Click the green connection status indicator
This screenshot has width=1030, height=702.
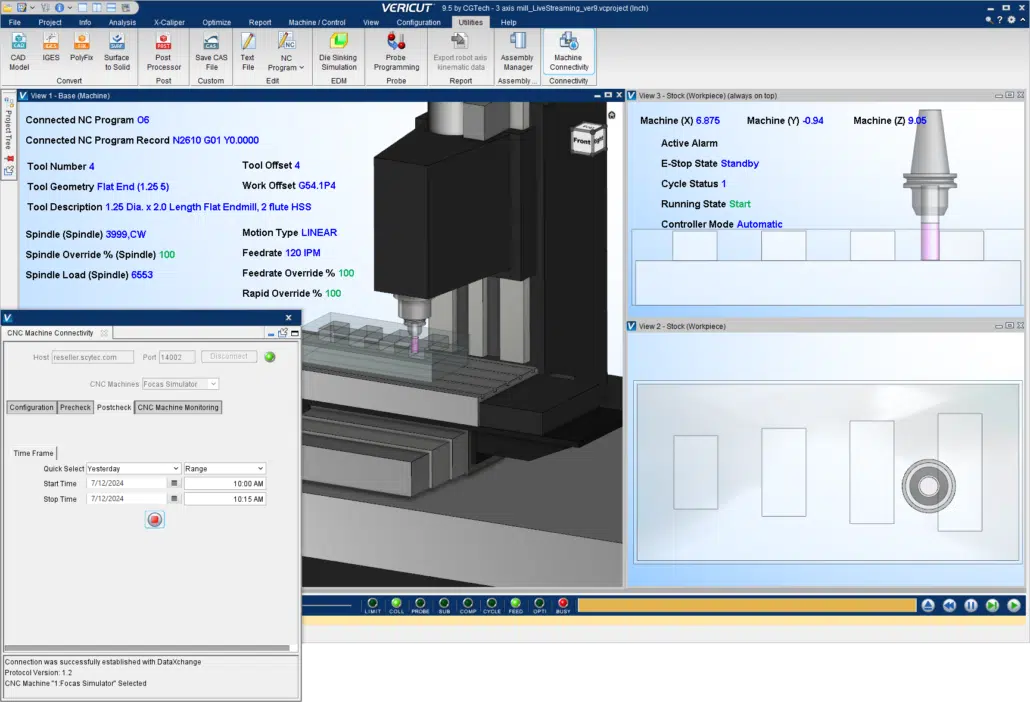(269, 357)
